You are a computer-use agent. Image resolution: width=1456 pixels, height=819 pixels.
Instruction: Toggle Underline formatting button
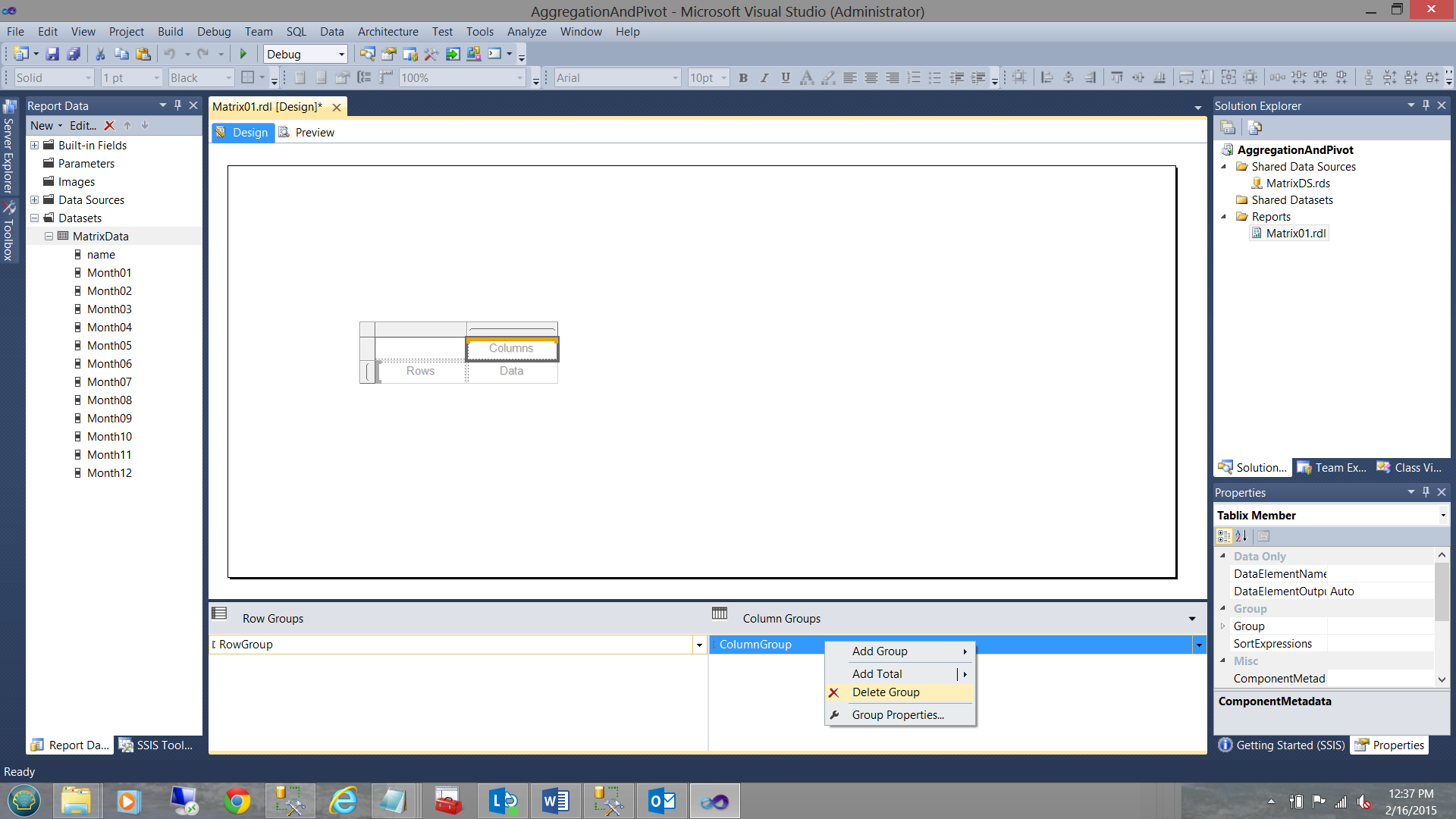pyautogui.click(x=786, y=77)
